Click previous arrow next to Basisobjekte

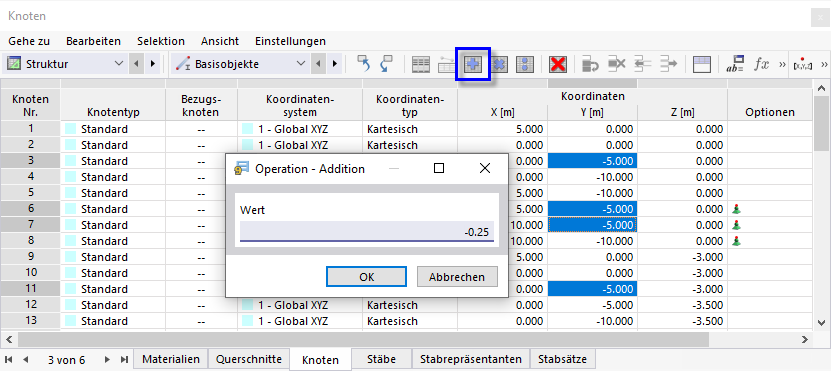point(317,64)
